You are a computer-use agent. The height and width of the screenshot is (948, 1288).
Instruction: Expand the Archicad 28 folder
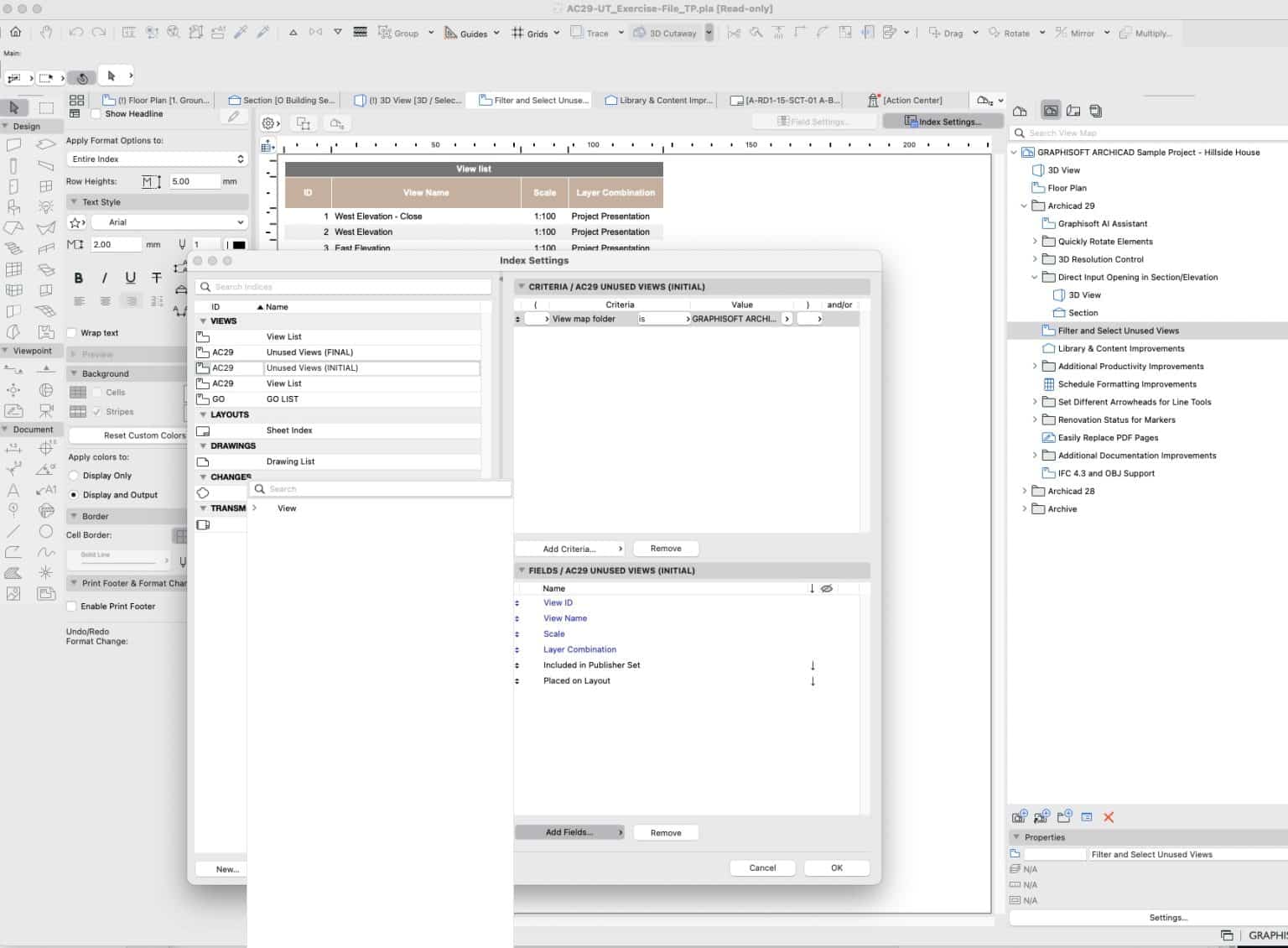coord(1024,492)
